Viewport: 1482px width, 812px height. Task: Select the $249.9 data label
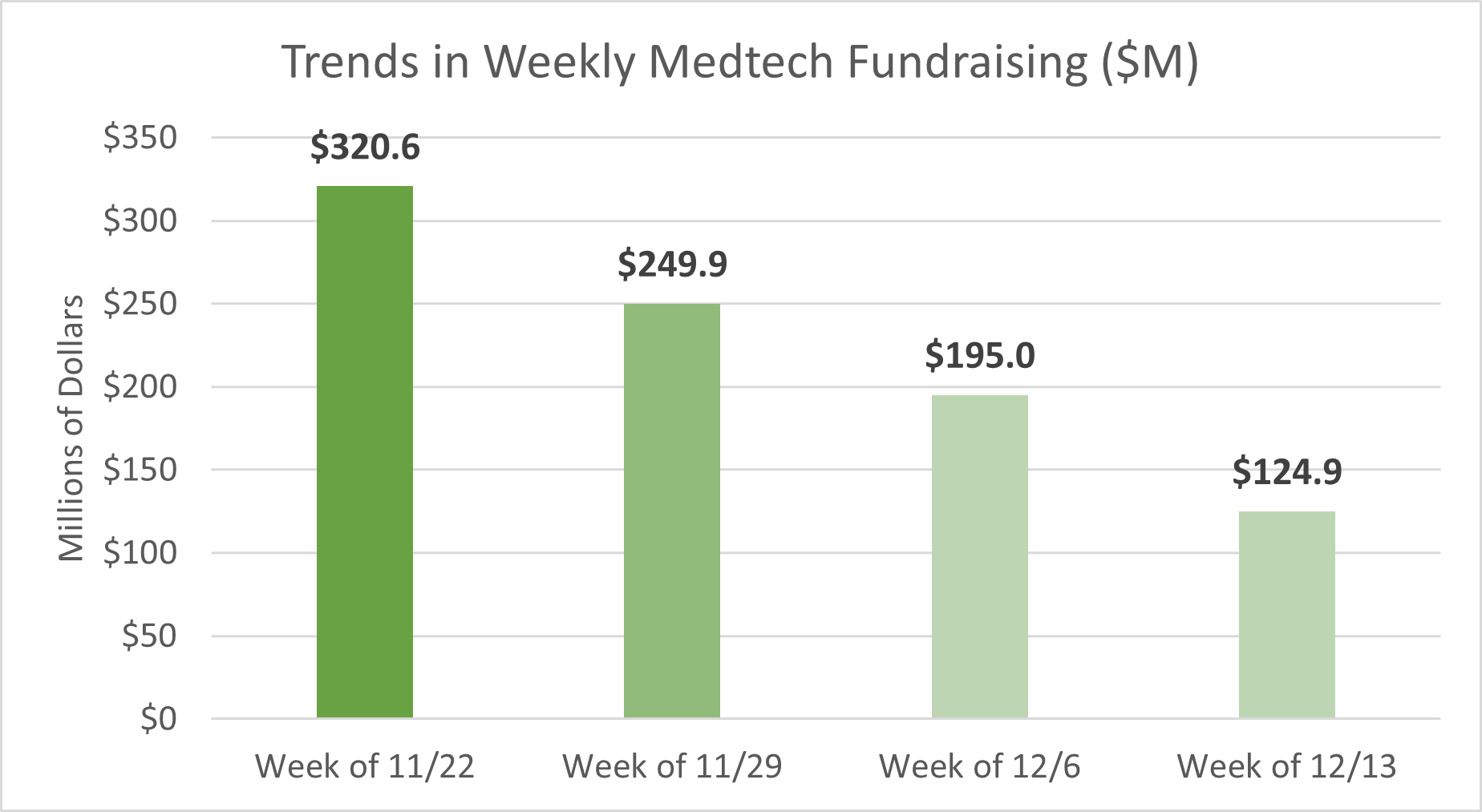tap(672, 264)
